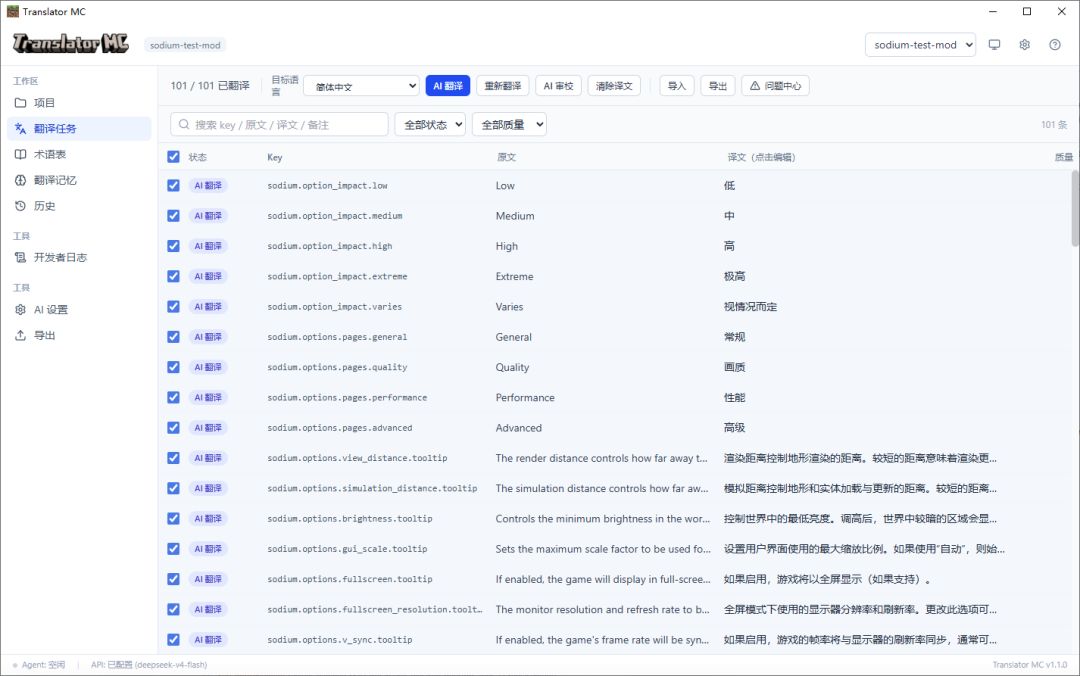This screenshot has width=1080, height=676.
Task: Click the AI 审校 button
Action: (x=559, y=86)
